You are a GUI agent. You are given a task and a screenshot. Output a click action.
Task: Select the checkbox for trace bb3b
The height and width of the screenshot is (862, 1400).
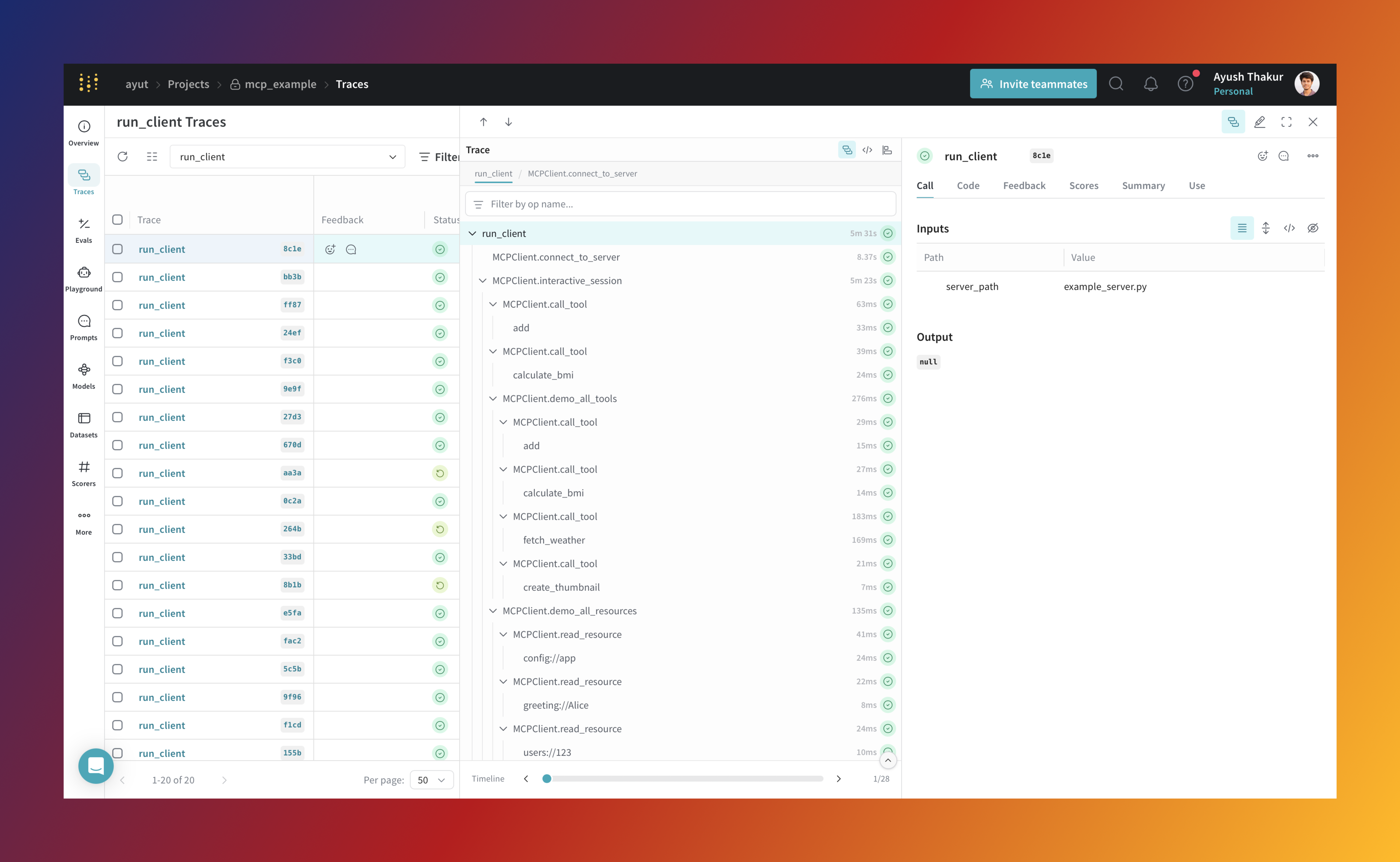[x=117, y=277]
